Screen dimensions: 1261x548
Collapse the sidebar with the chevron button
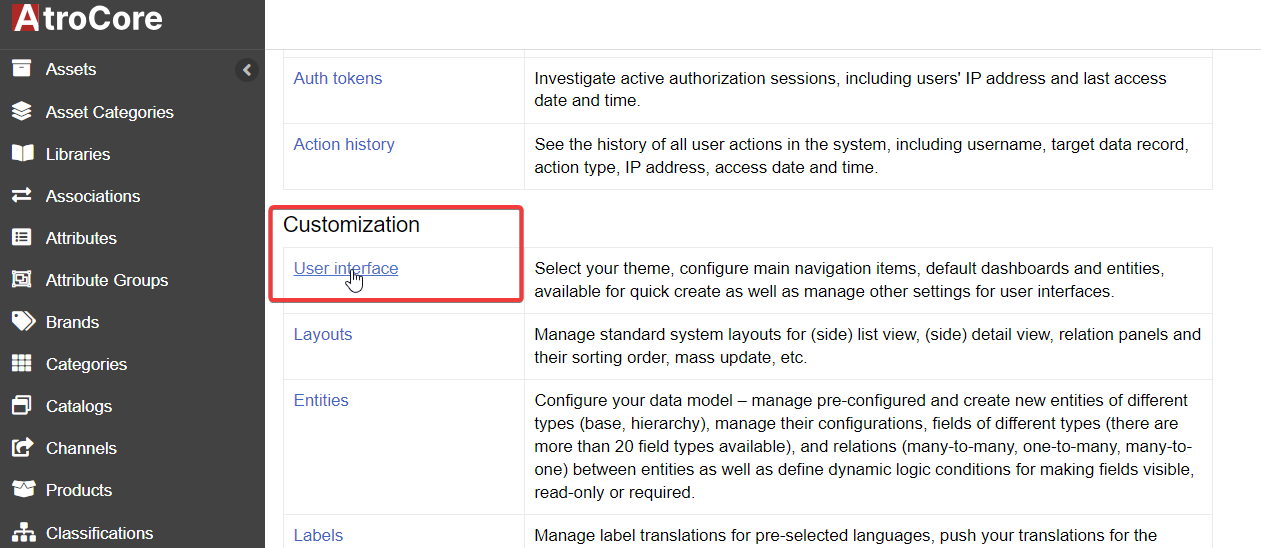[x=246, y=70]
